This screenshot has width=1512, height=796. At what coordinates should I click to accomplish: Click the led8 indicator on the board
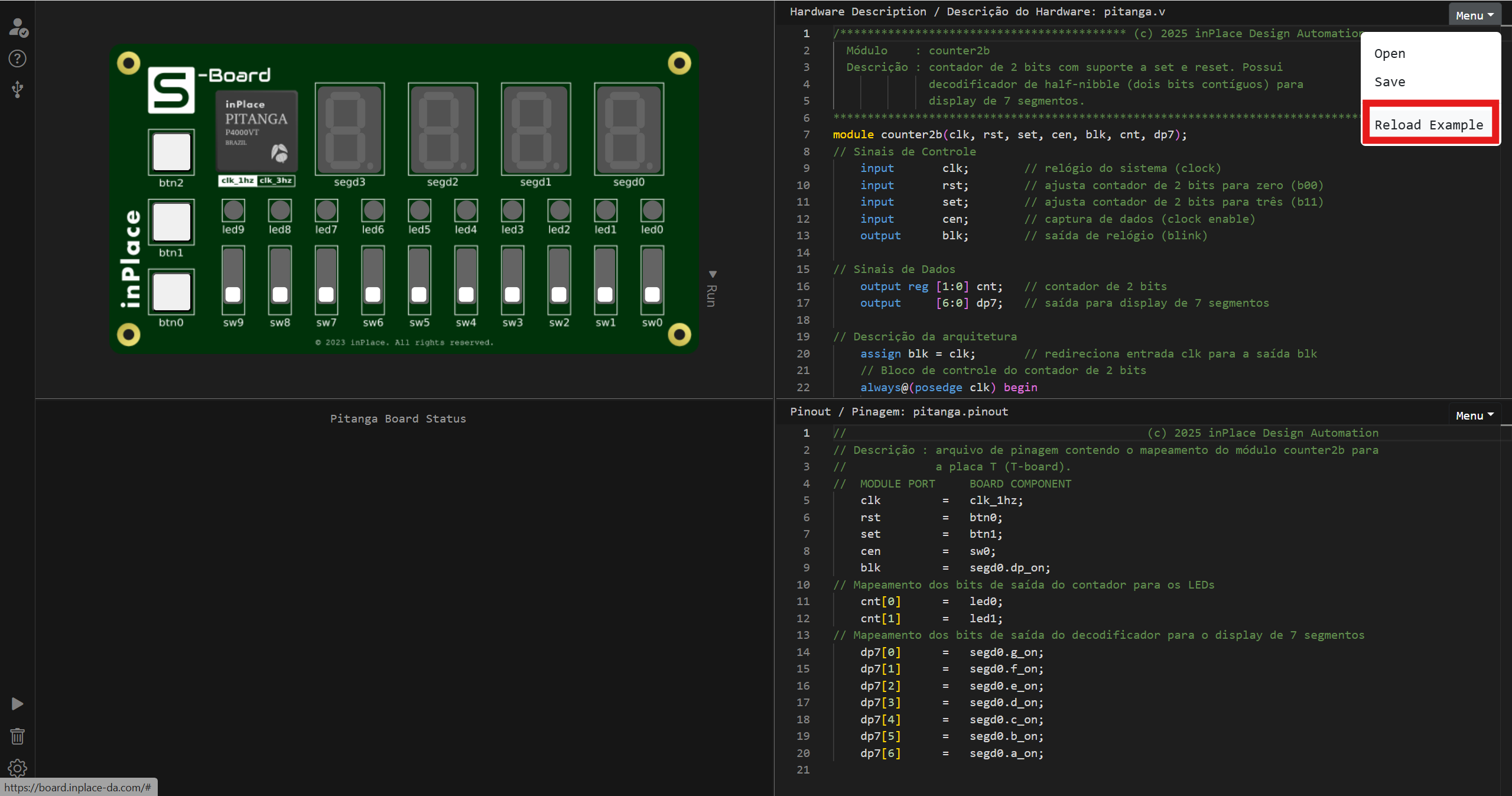click(280, 210)
